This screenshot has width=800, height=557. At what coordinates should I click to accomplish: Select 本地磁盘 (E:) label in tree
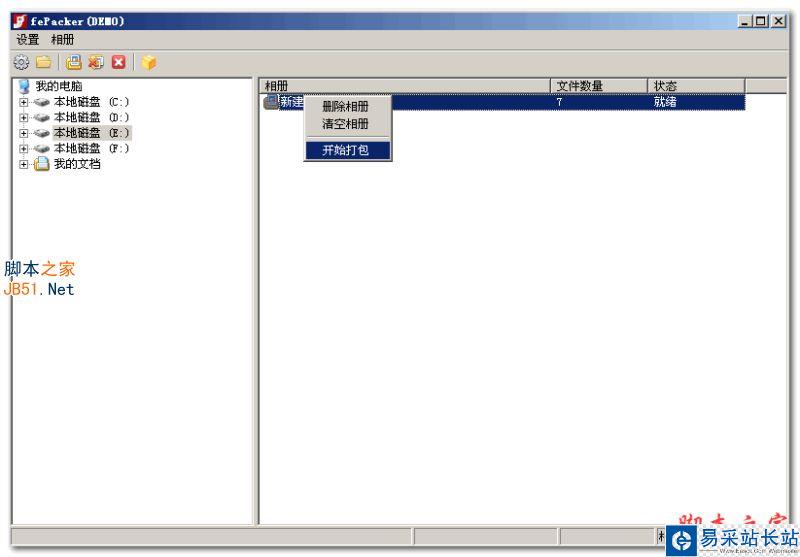(x=92, y=133)
